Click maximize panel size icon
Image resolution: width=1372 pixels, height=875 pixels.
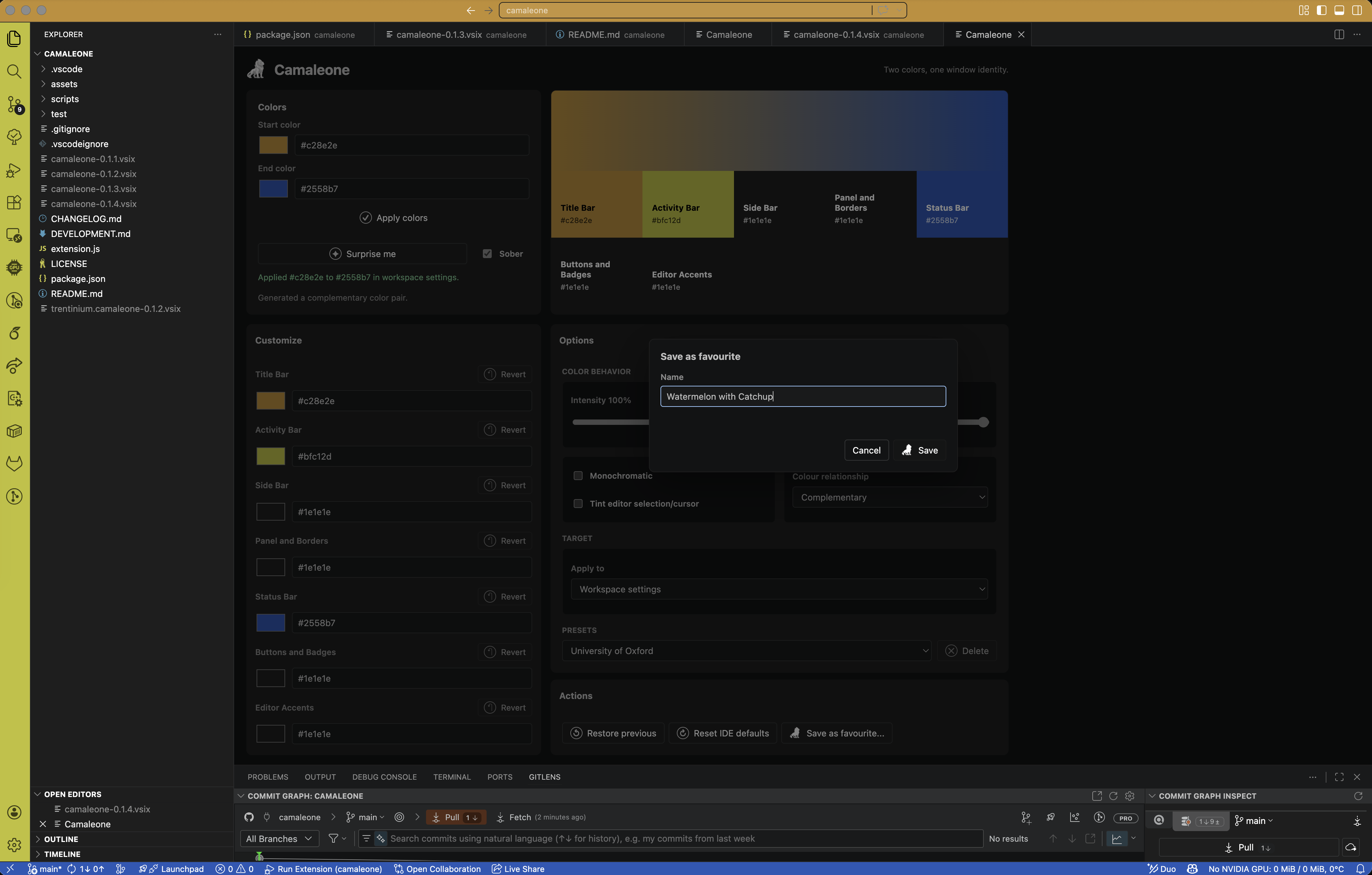tap(1340, 777)
